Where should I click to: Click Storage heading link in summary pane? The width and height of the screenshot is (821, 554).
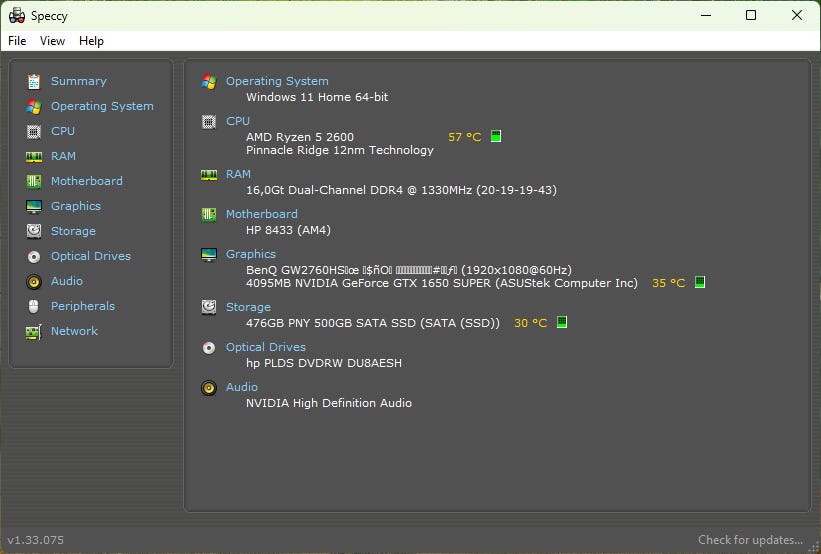pos(248,307)
